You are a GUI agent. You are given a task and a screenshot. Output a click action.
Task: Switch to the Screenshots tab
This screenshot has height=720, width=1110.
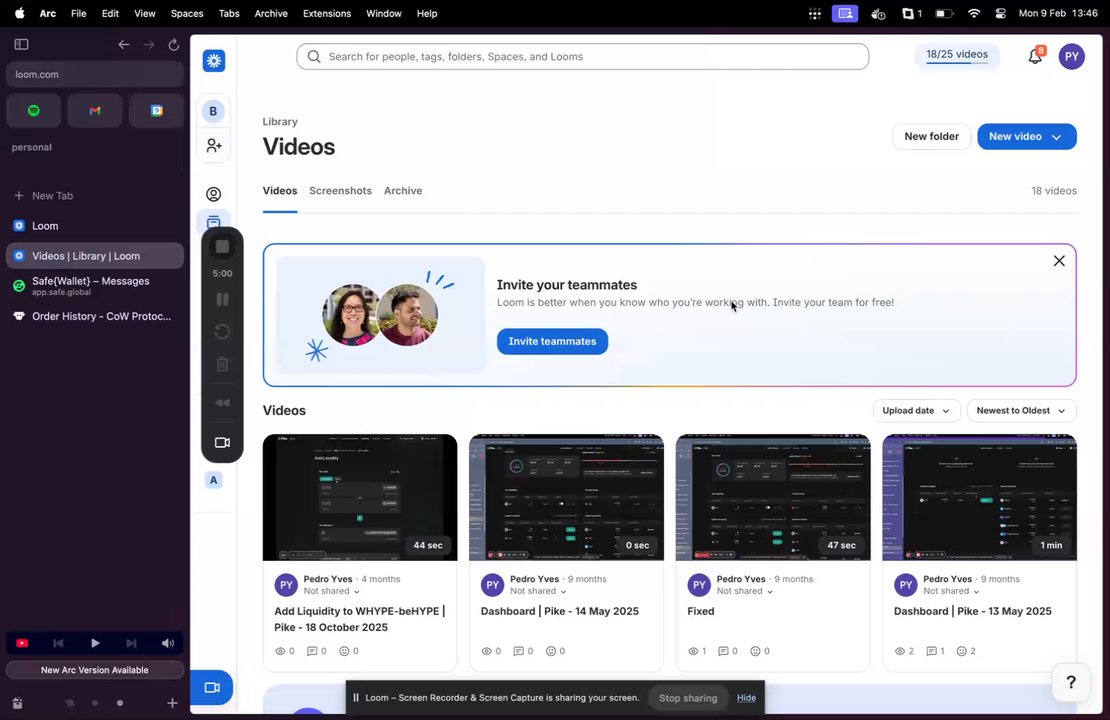(341, 190)
